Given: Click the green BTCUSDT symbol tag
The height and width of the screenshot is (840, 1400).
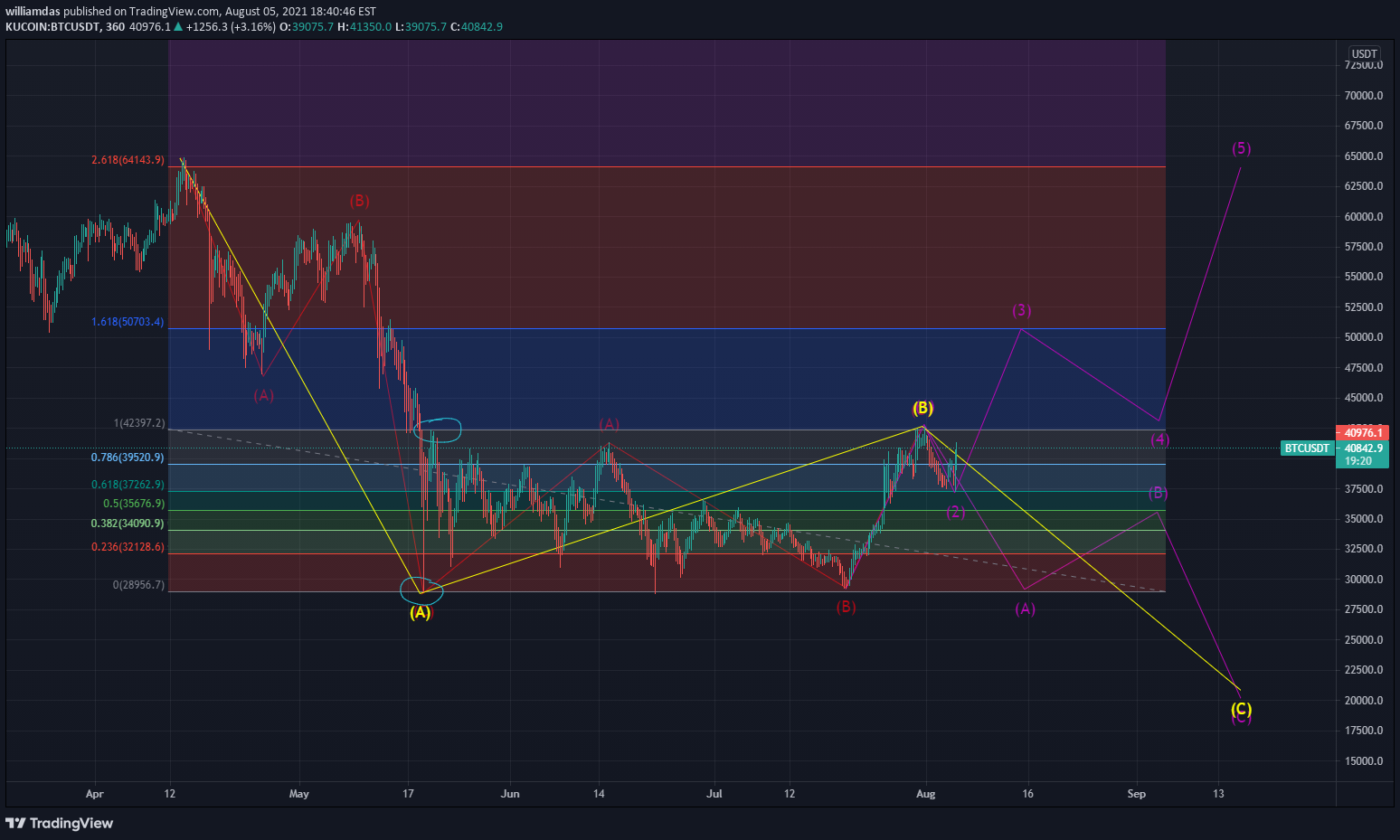Looking at the screenshot, I should [1307, 448].
